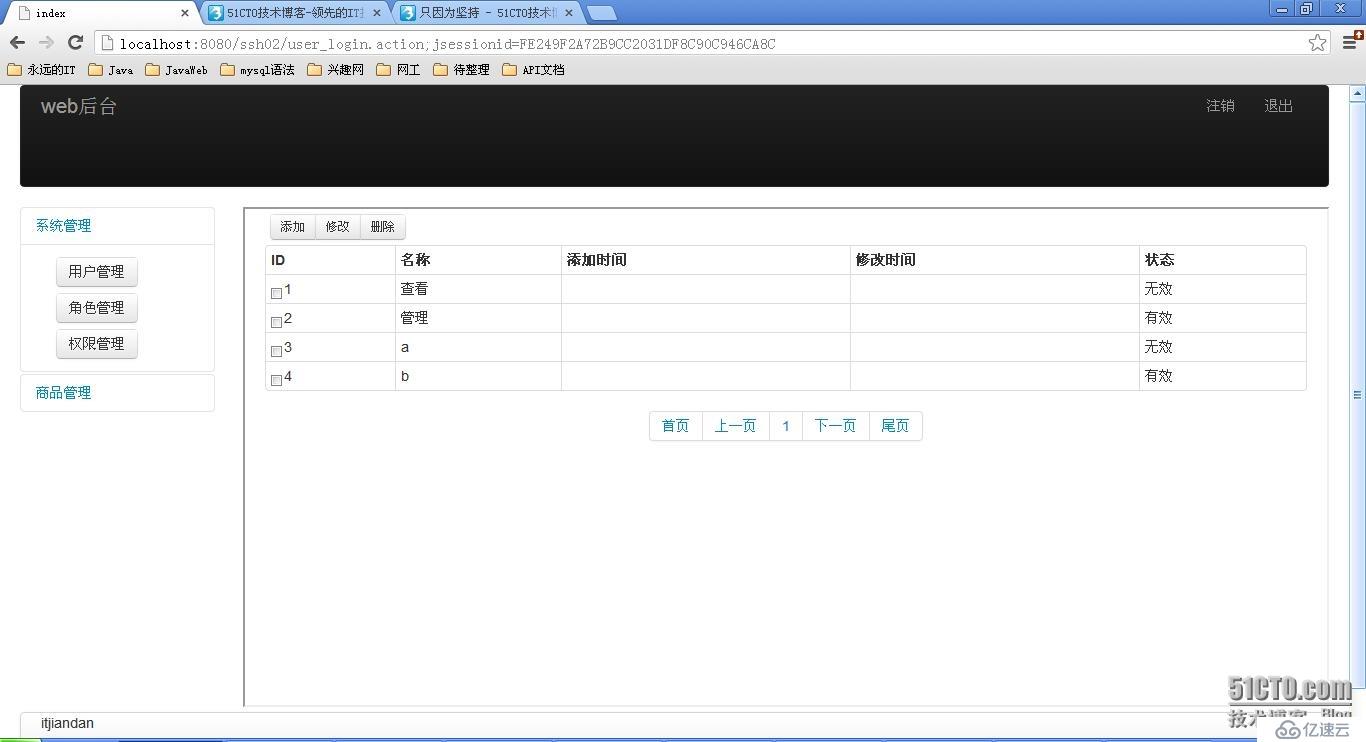Viewport: 1366px width, 742px height.
Task: Check the checkbox for row ID 3
Action: coord(277,351)
